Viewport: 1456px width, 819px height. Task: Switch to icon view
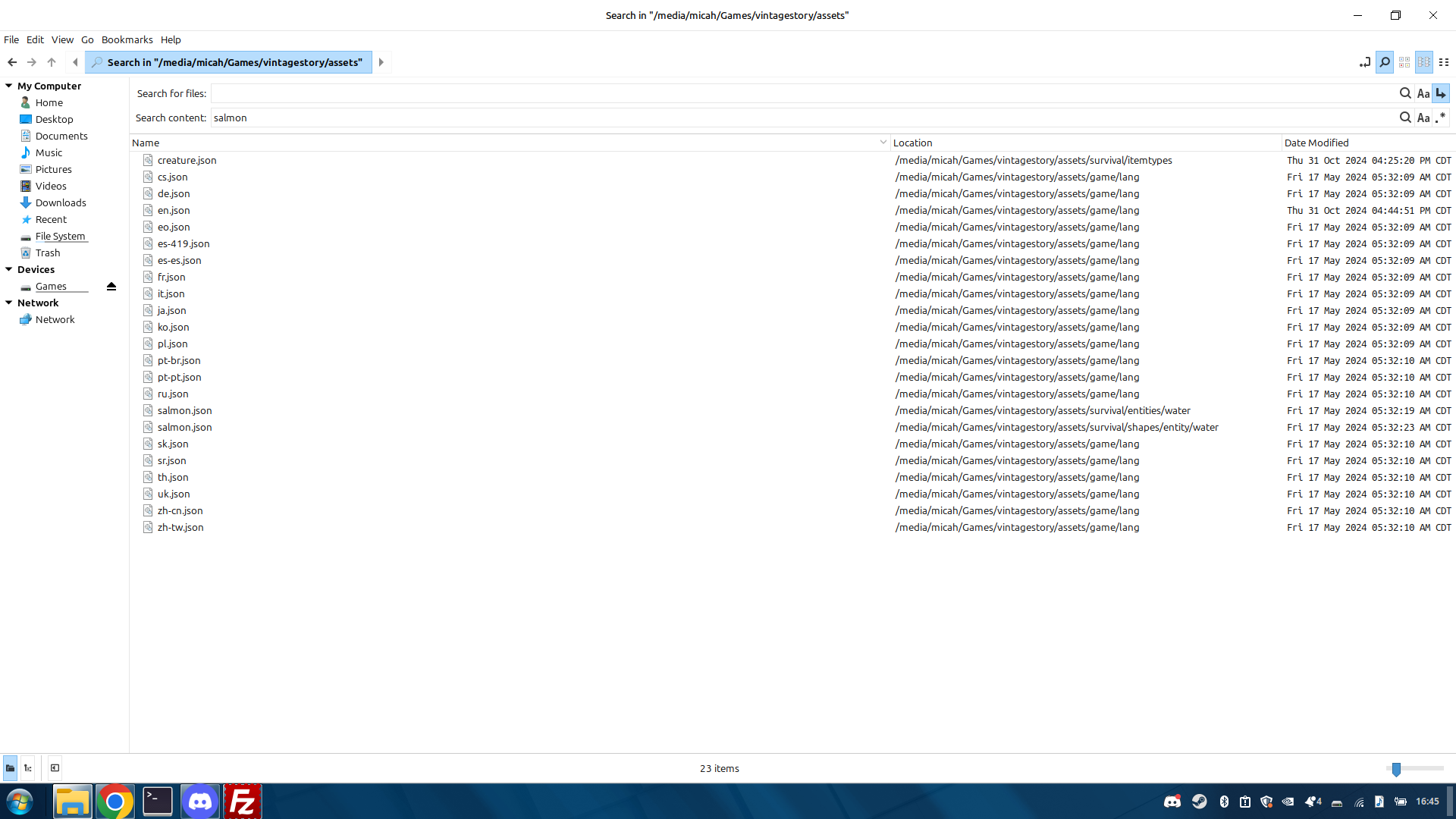click(x=1404, y=62)
